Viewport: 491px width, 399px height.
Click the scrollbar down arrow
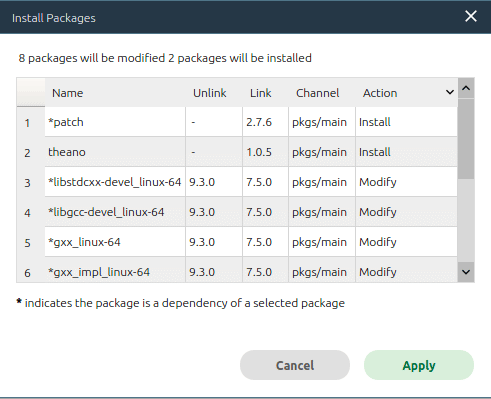click(x=466, y=272)
